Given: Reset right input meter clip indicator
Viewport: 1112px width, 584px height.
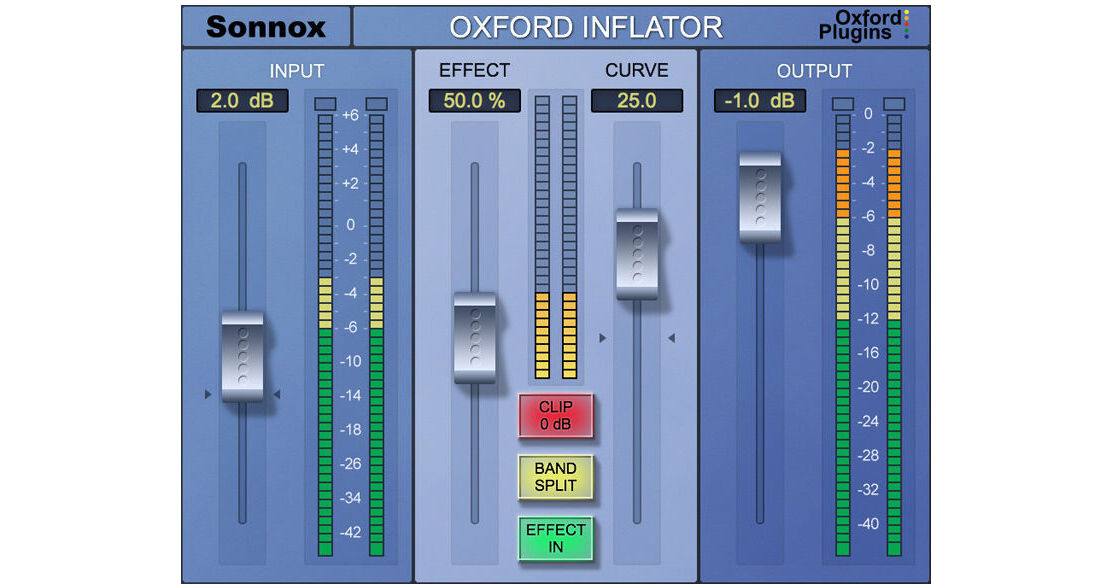Looking at the screenshot, I should coord(377,104).
